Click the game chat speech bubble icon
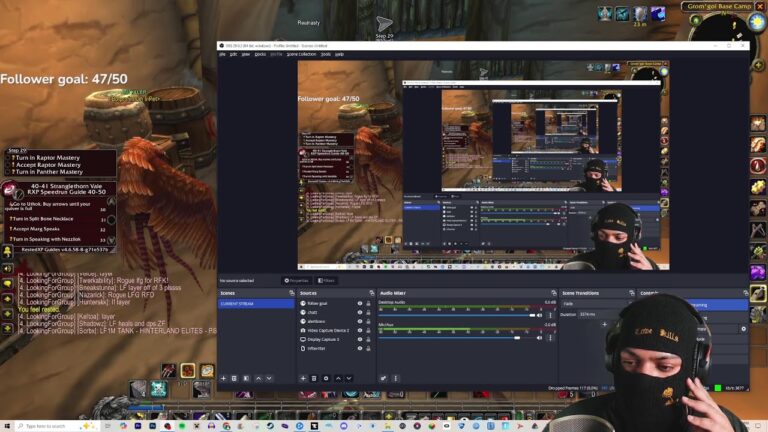Screen dimensions: 768x432 tap(8, 284)
